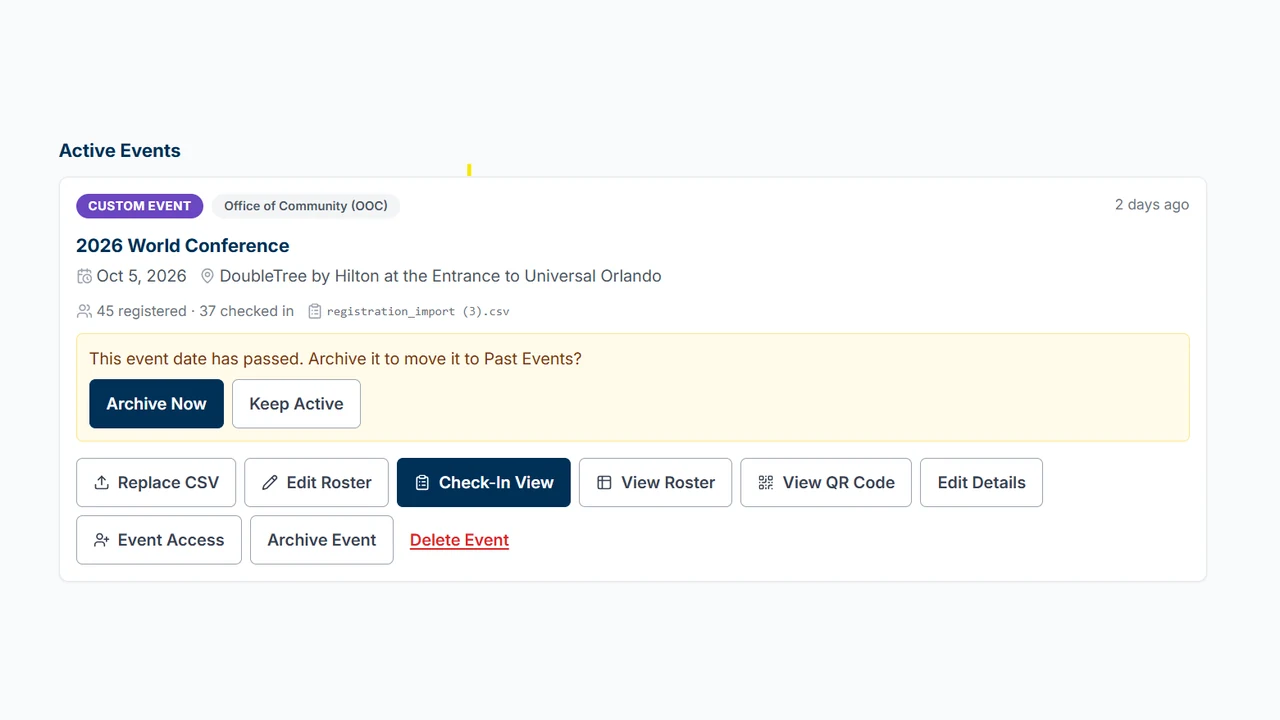
Task: Open Edit Details for the event
Action: pos(981,483)
